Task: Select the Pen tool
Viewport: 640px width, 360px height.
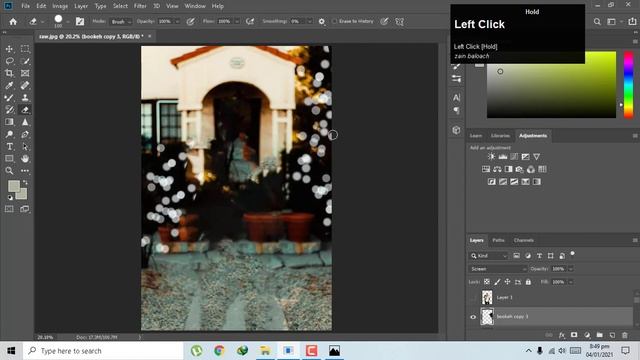Action: (25, 134)
